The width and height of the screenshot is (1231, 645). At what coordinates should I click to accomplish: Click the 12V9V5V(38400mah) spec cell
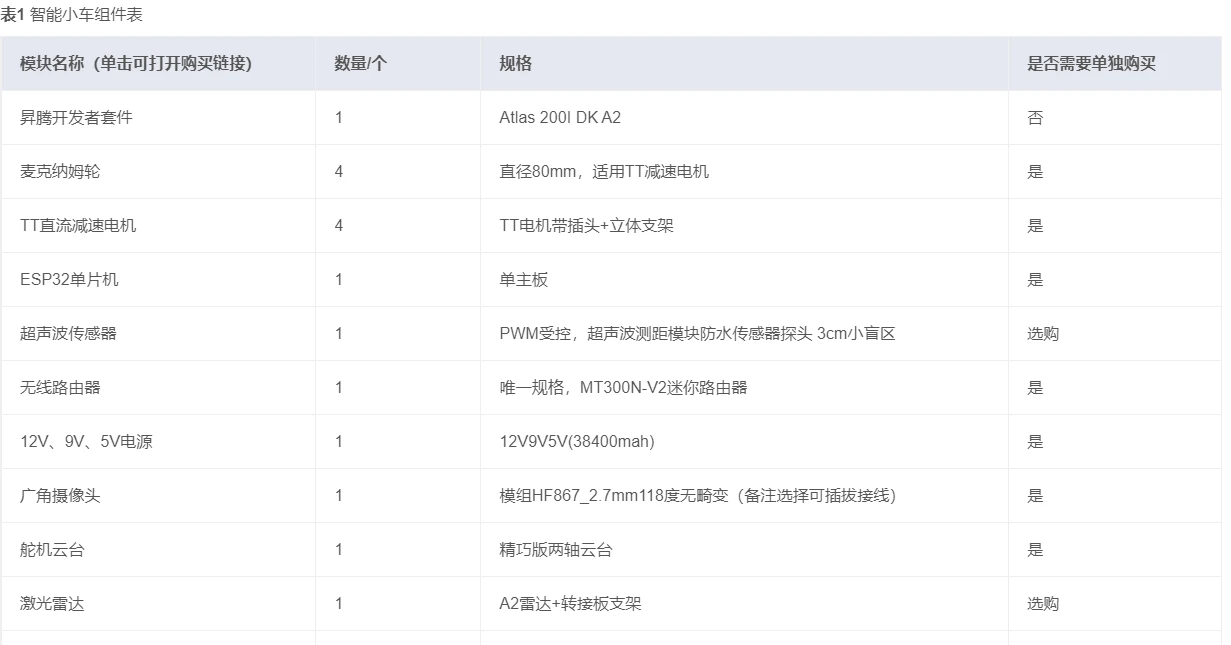pyautogui.click(x=577, y=442)
